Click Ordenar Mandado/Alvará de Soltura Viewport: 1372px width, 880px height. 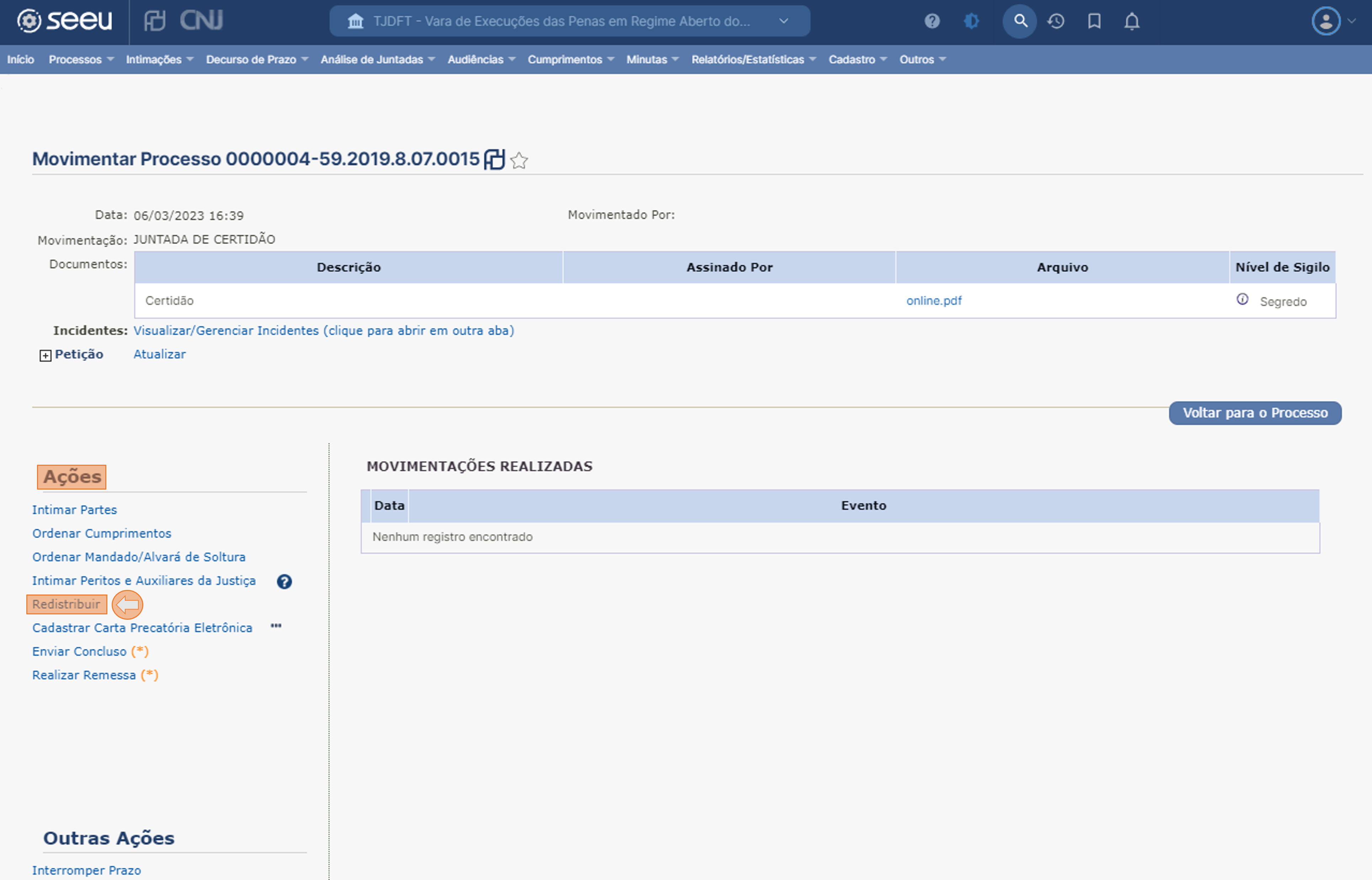click(x=139, y=557)
